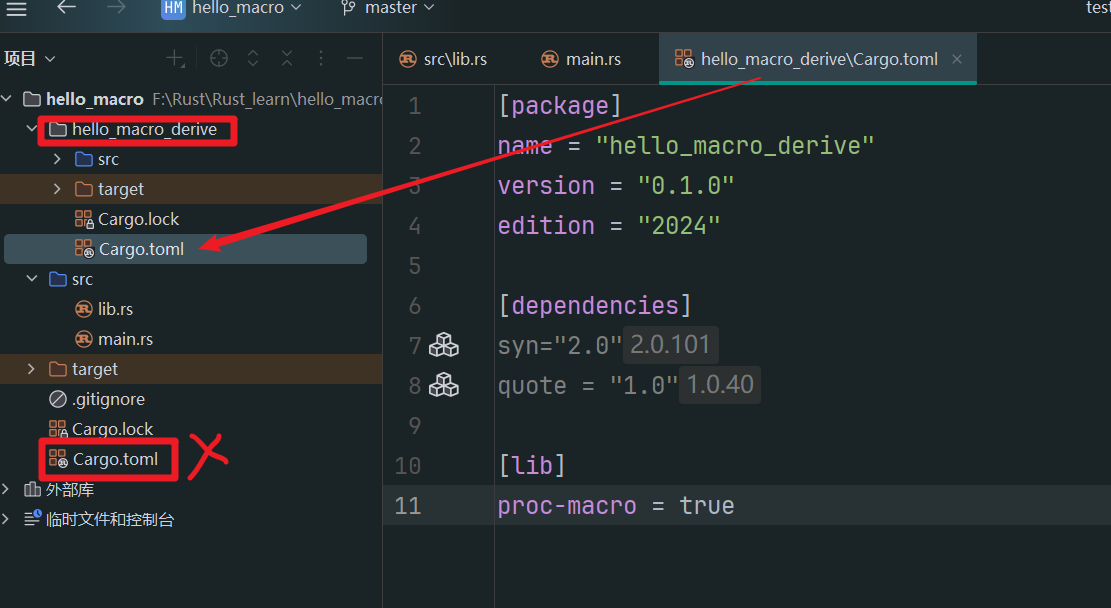Switch to the src\lib.rs tab

click(443, 59)
